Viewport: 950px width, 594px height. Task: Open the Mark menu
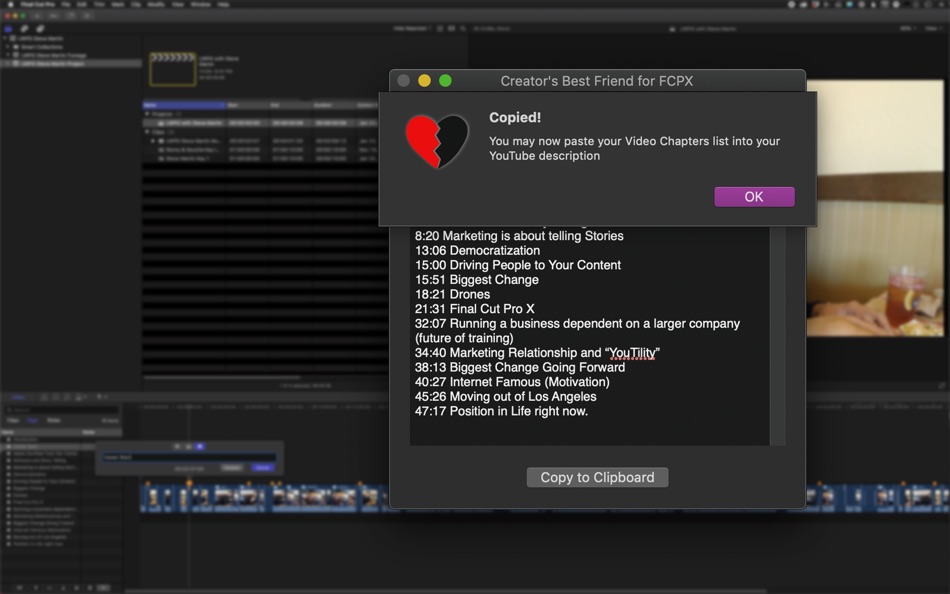point(118,4)
